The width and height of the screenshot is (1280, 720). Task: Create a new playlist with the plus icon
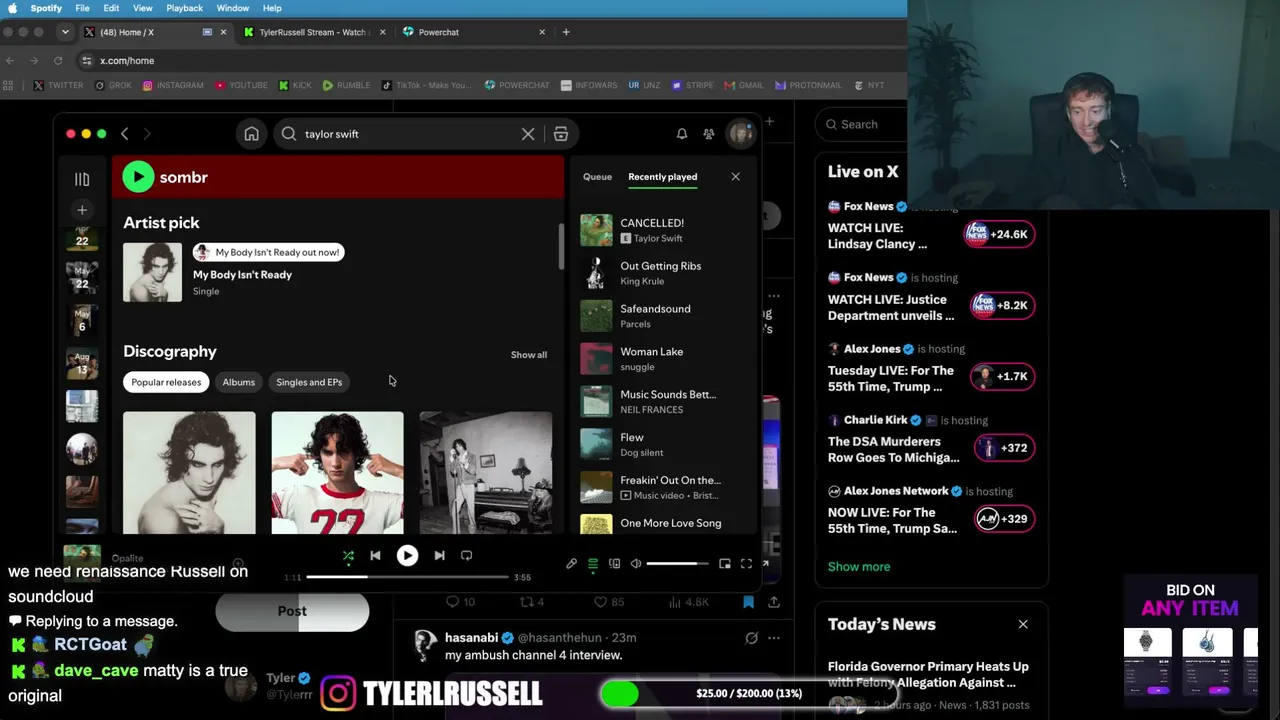(82, 210)
